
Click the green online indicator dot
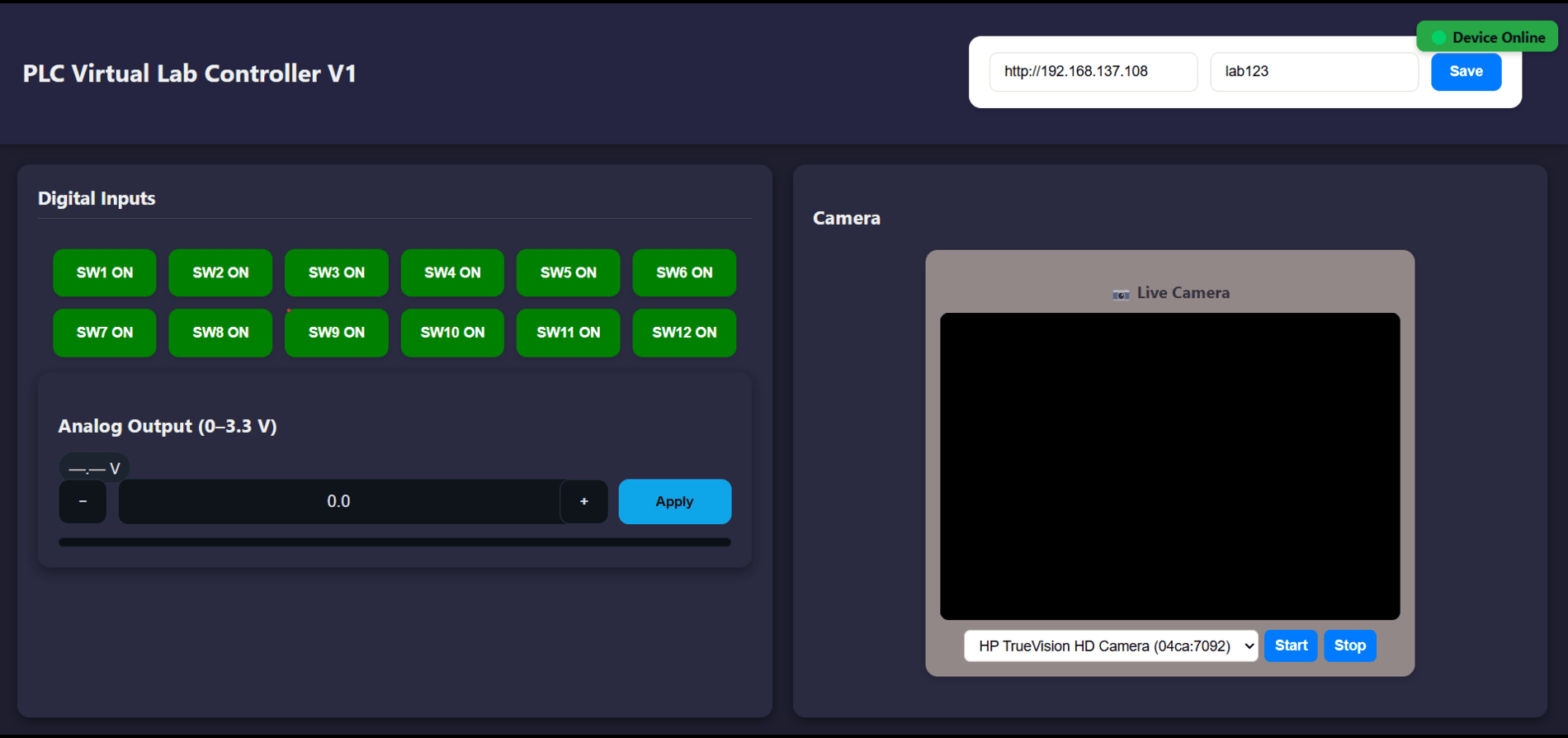tap(1439, 37)
